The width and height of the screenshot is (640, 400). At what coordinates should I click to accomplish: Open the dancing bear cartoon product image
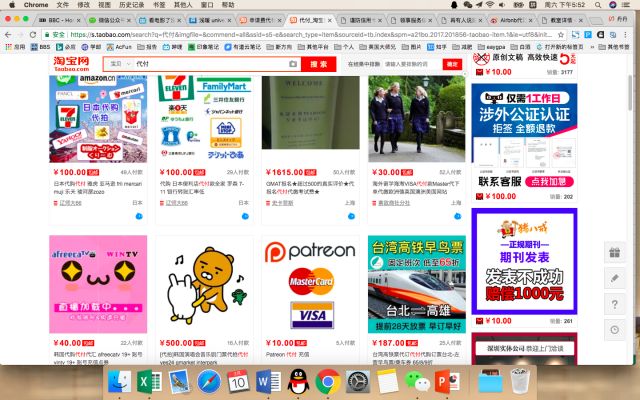click(204, 284)
